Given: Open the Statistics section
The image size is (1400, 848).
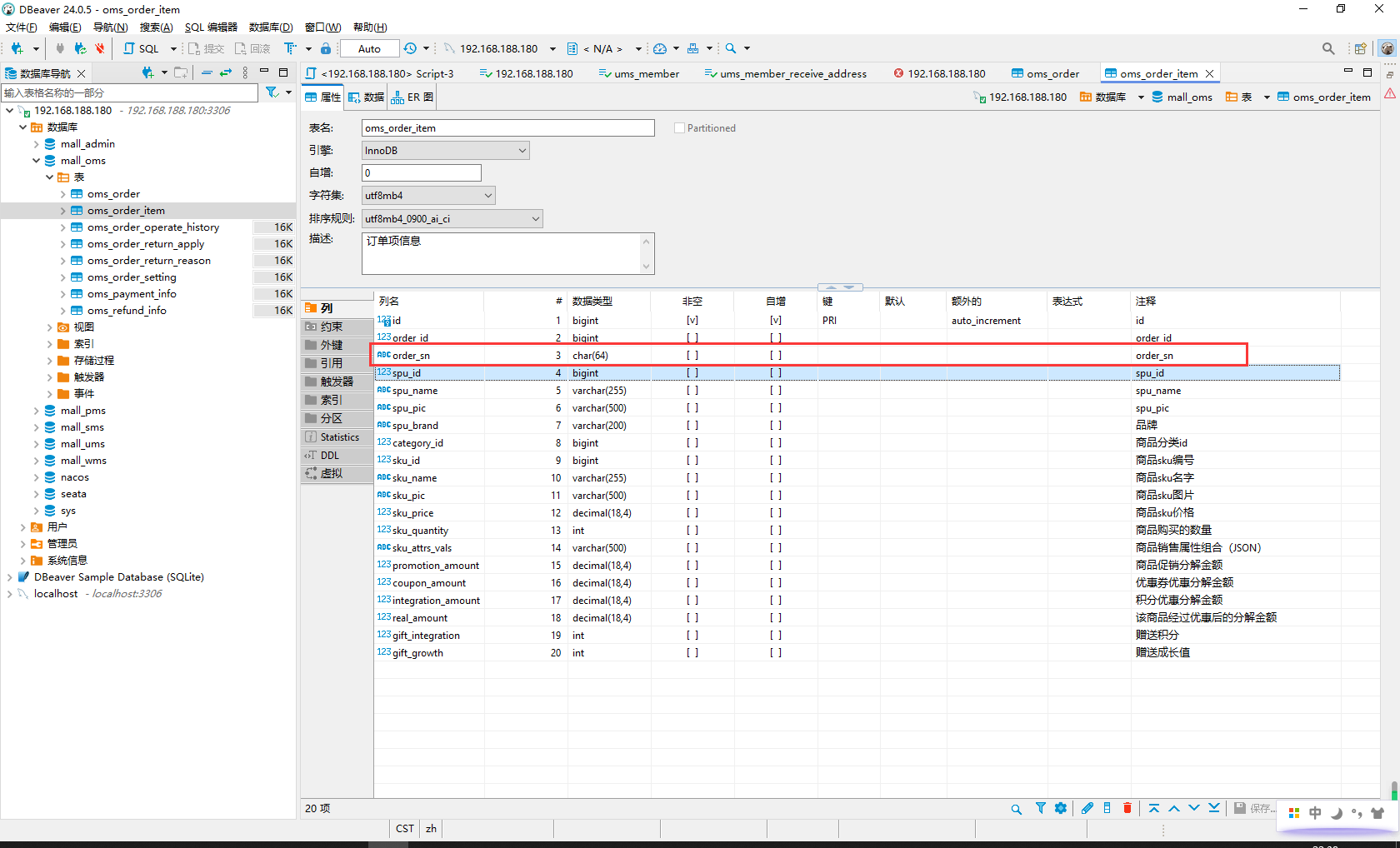Looking at the screenshot, I should (337, 437).
